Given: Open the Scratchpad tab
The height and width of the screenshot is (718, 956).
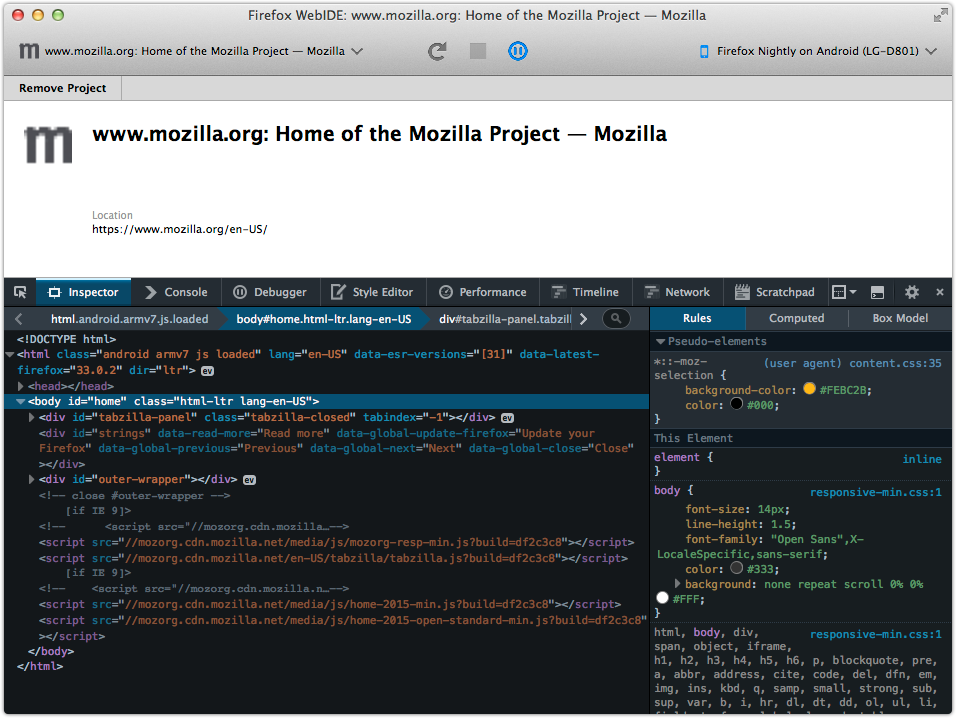Looking at the screenshot, I should [775, 293].
